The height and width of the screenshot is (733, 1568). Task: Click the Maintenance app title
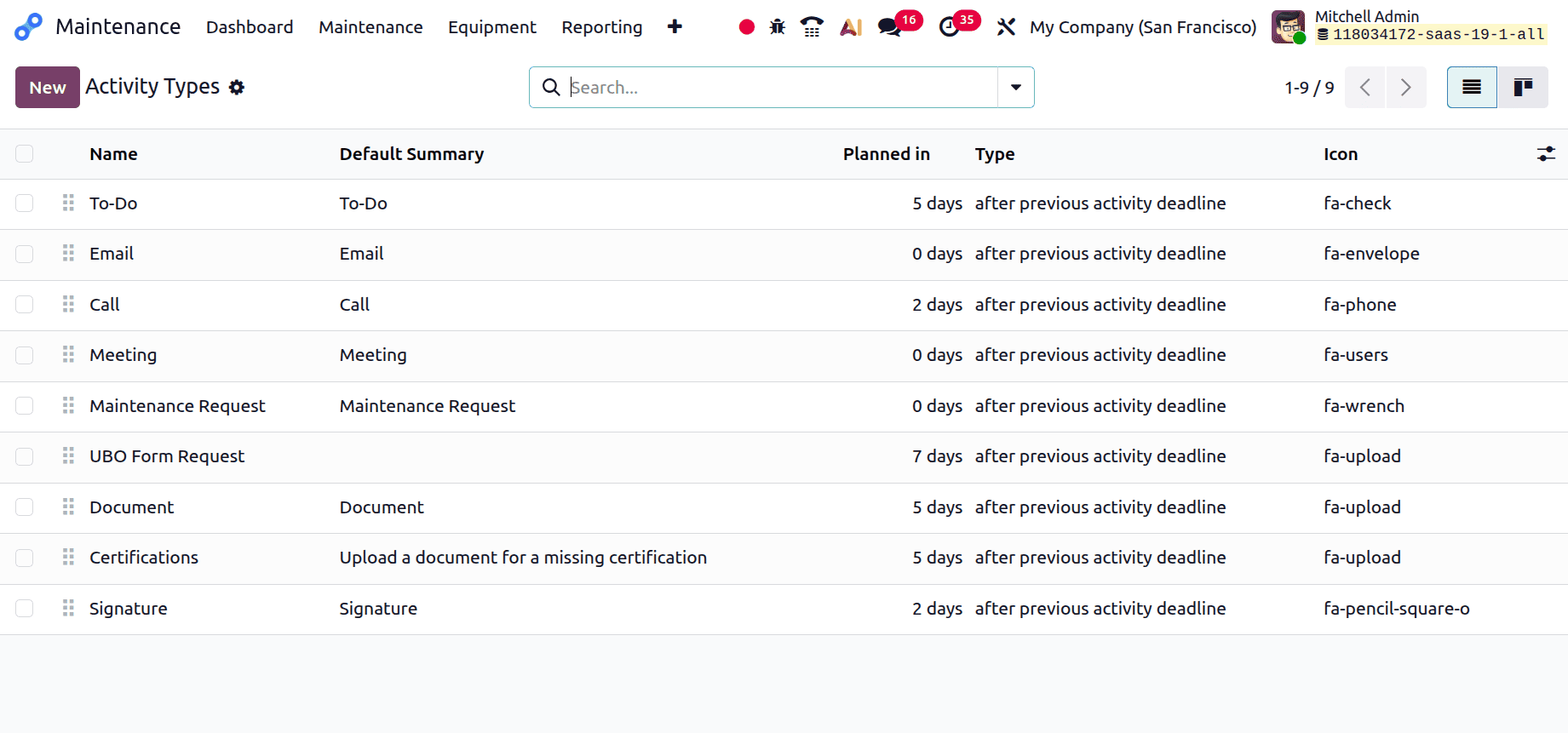[118, 27]
